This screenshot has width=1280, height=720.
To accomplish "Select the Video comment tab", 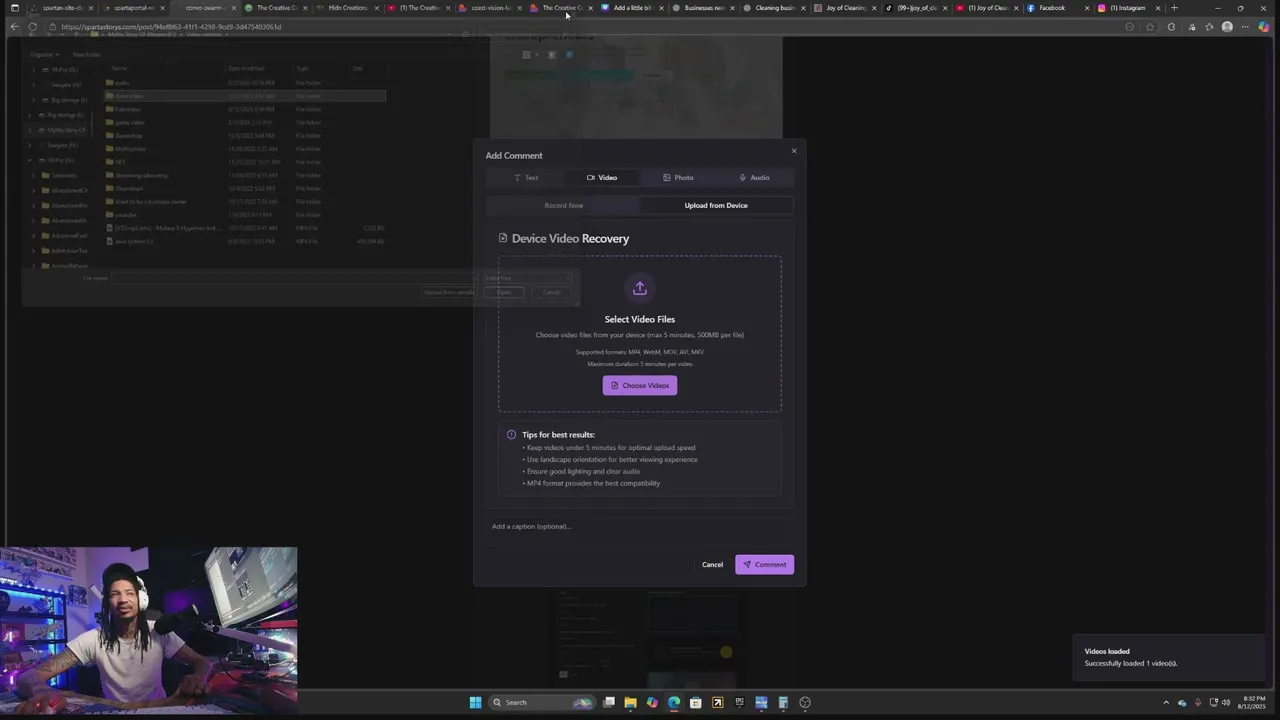I will (x=602, y=178).
